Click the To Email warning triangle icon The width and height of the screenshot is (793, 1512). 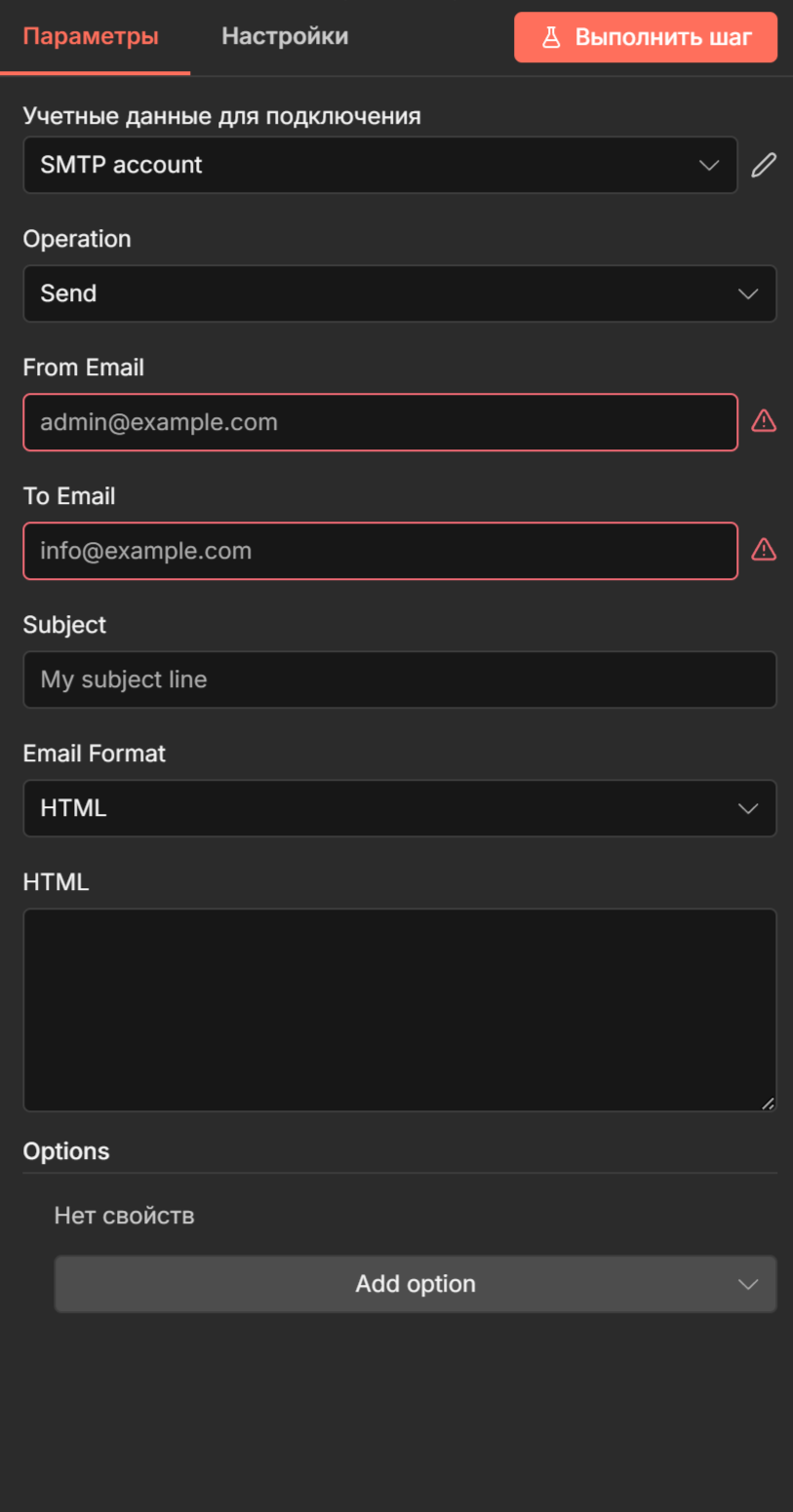pos(764,550)
